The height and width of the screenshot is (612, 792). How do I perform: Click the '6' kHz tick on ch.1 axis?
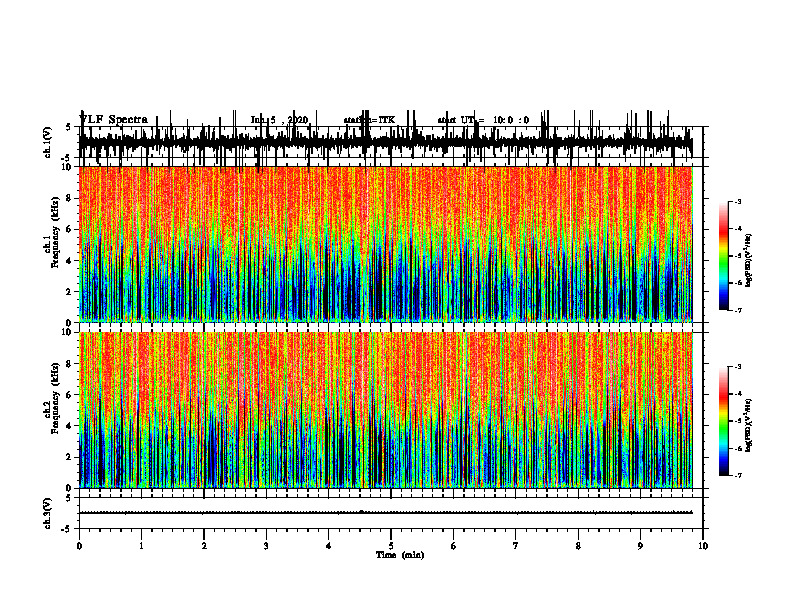click(70, 229)
